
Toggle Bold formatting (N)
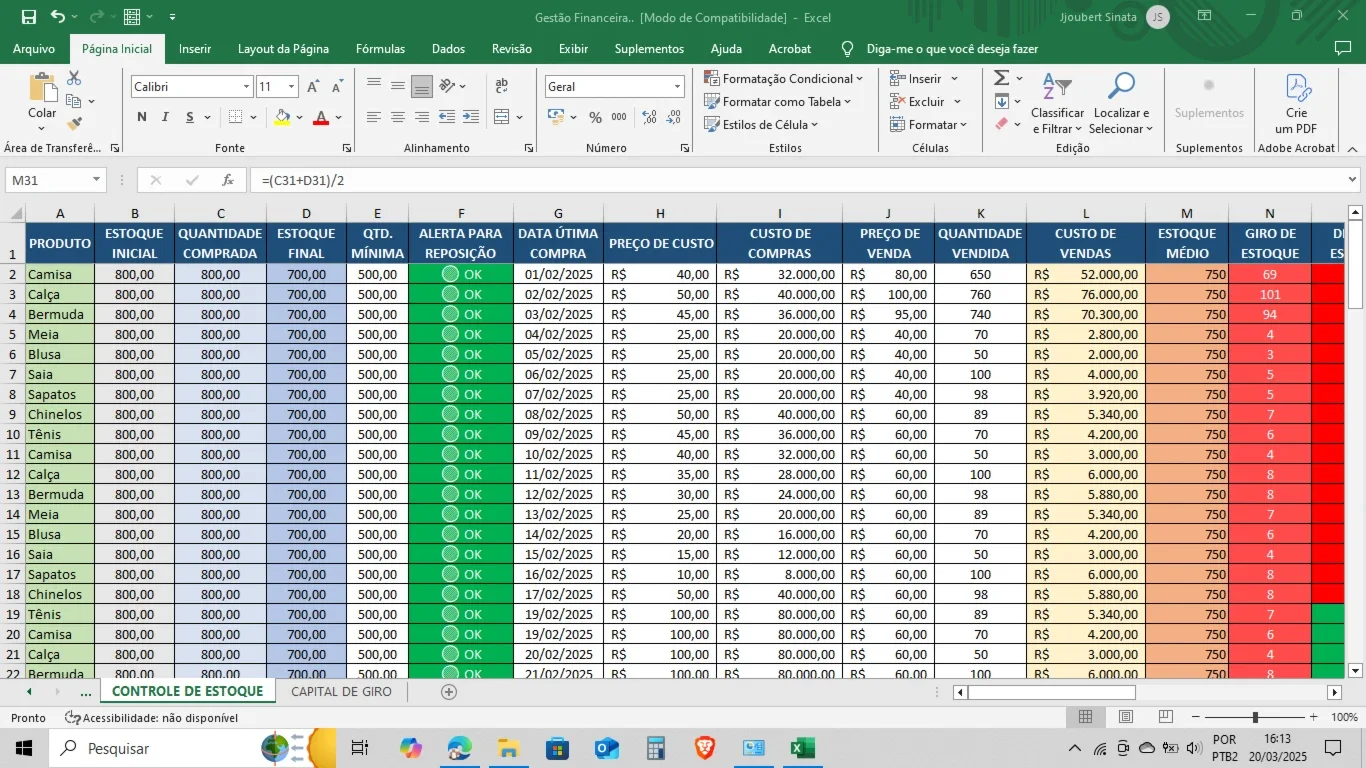142,117
